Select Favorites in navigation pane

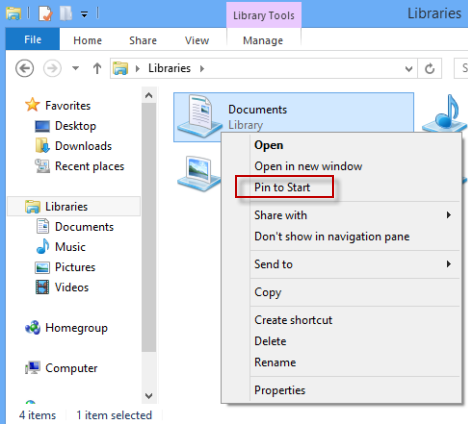(68, 106)
